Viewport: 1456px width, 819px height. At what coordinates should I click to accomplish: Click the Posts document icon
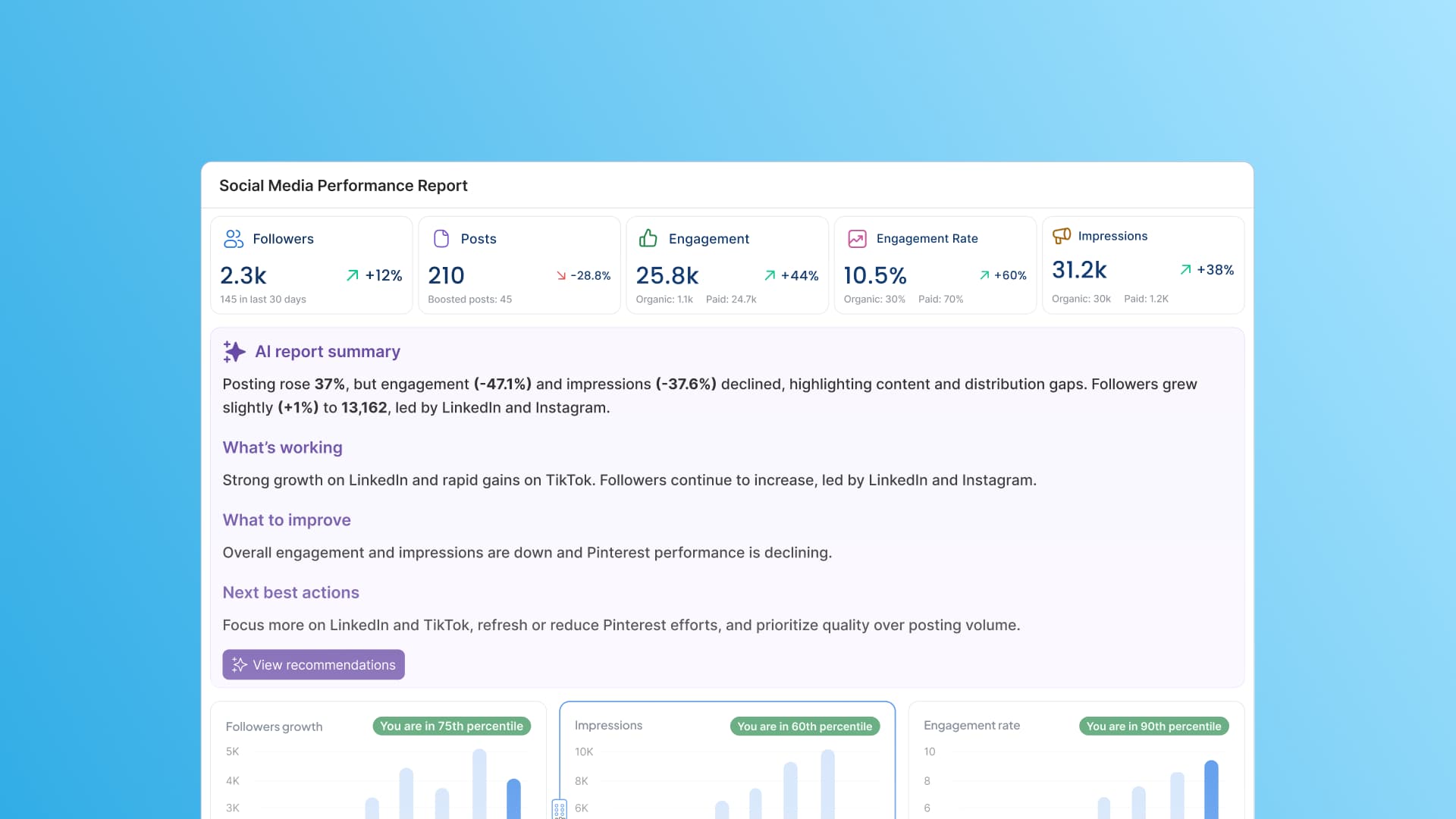pos(441,238)
